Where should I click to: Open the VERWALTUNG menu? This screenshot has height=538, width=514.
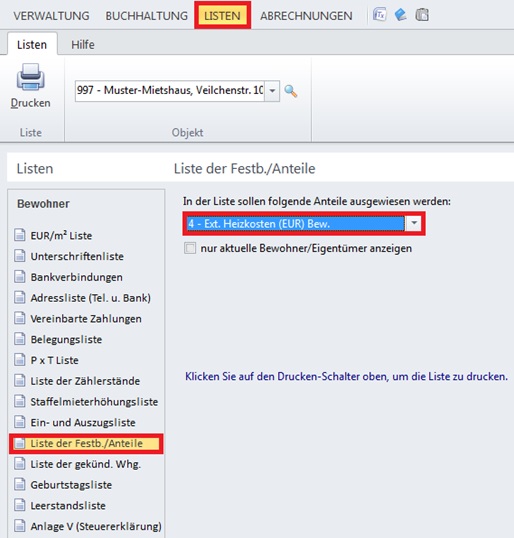(x=51, y=16)
